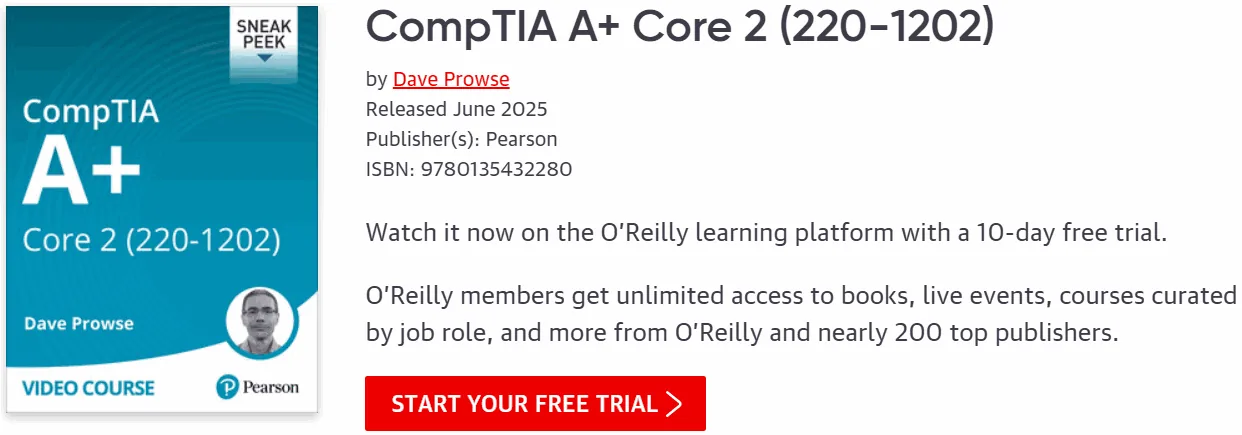Click the course title heading
This screenshot has height=435, width=1242.
pyautogui.click(x=680, y=28)
